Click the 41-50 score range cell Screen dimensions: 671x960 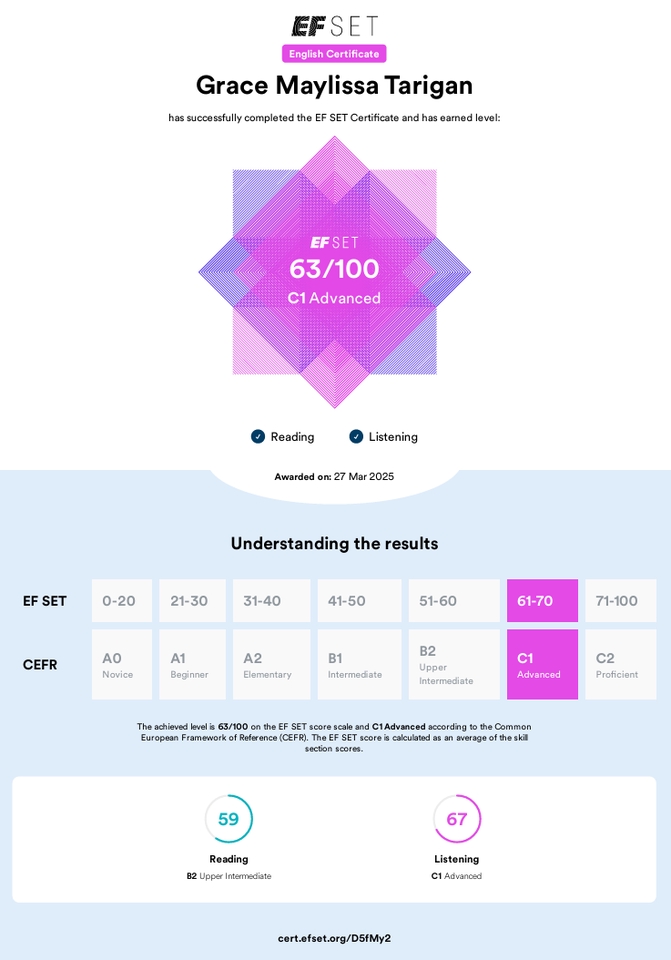(359, 601)
